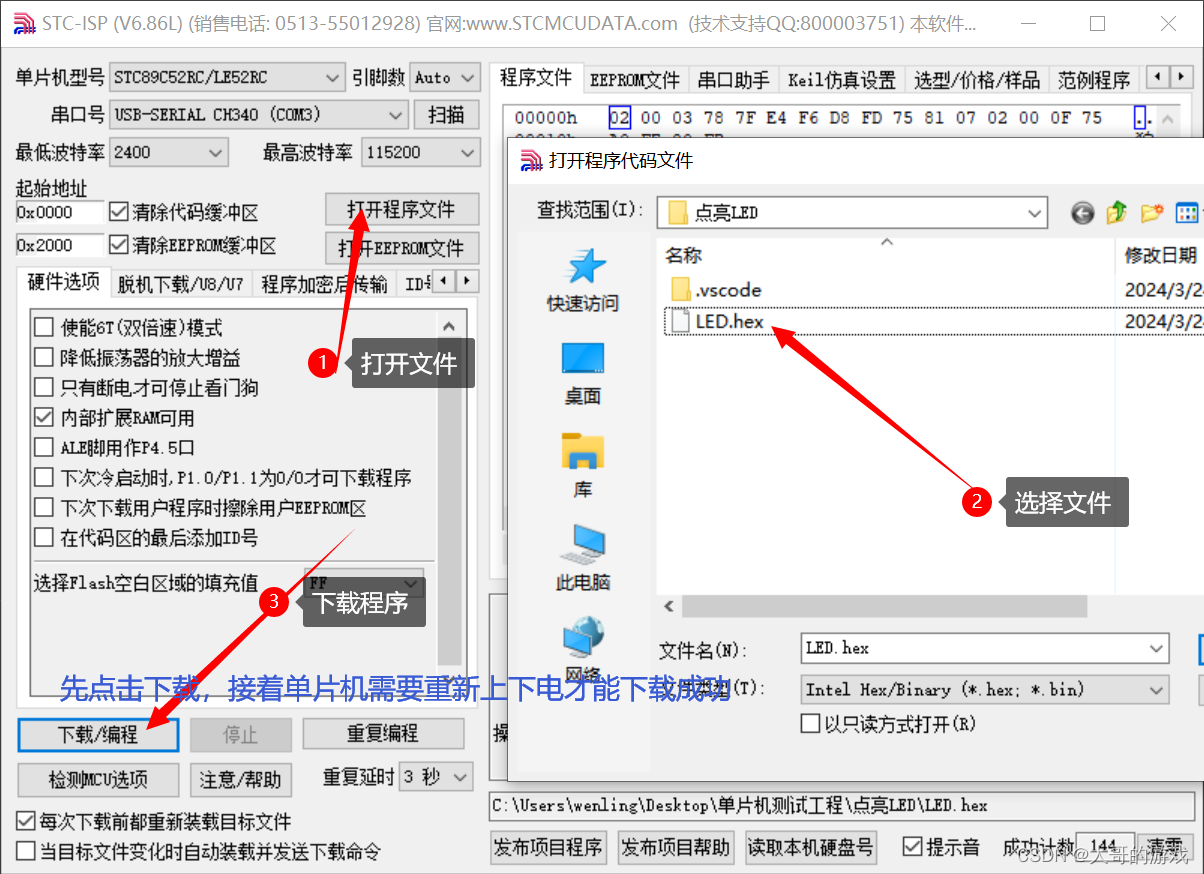Switch to 程序文件 tab
Viewport: 1204px width, 874px height.
click(x=536, y=78)
